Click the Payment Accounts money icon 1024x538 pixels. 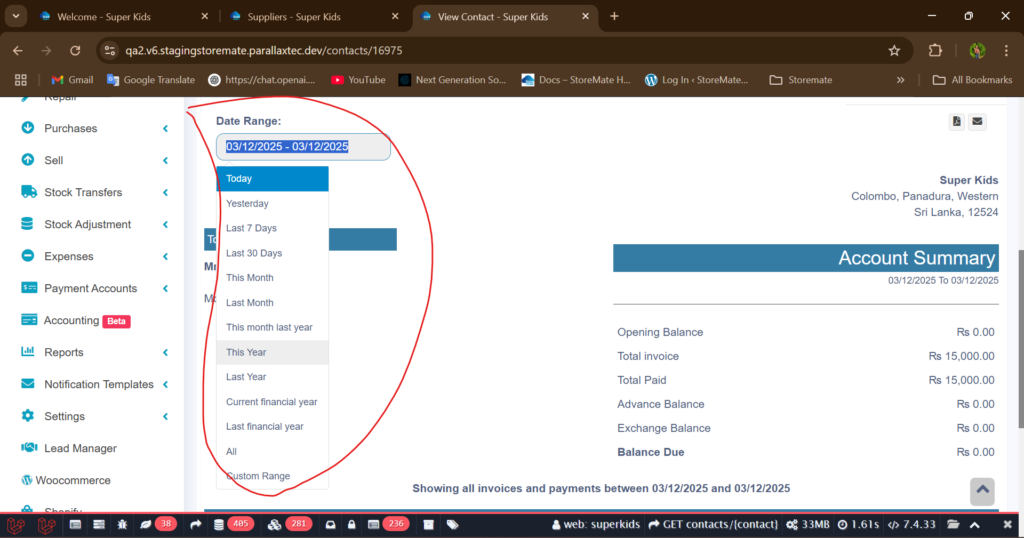click(x=29, y=288)
